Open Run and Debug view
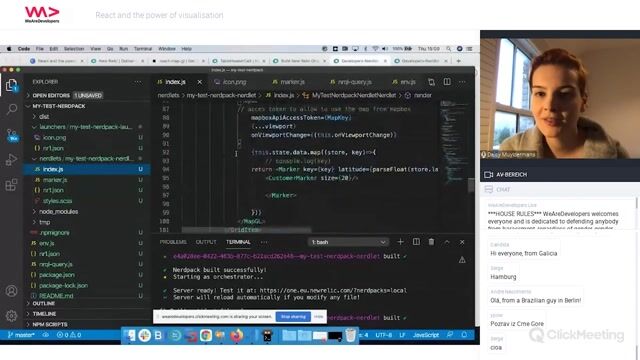The height and width of the screenshot is (360, 640). 11,160
